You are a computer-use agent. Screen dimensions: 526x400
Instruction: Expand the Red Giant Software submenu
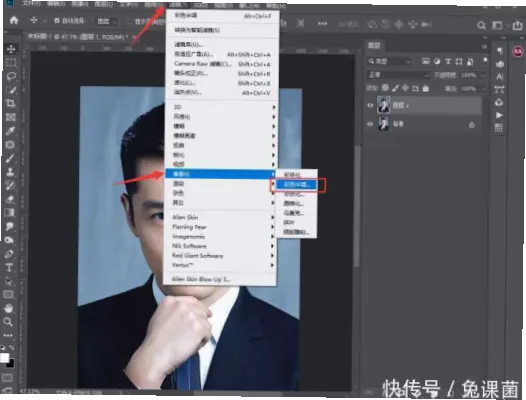tap(220, 256)
